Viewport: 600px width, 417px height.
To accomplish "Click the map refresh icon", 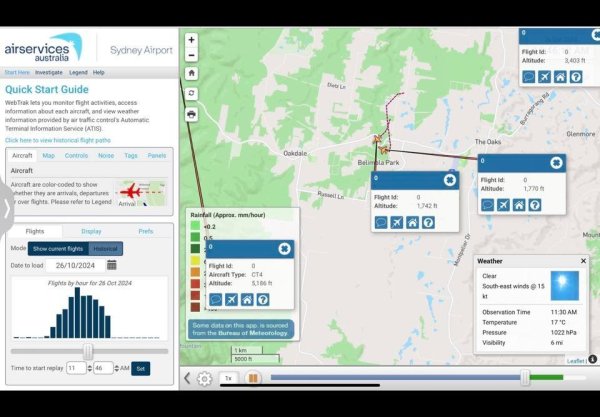I will tap(191, 93).
